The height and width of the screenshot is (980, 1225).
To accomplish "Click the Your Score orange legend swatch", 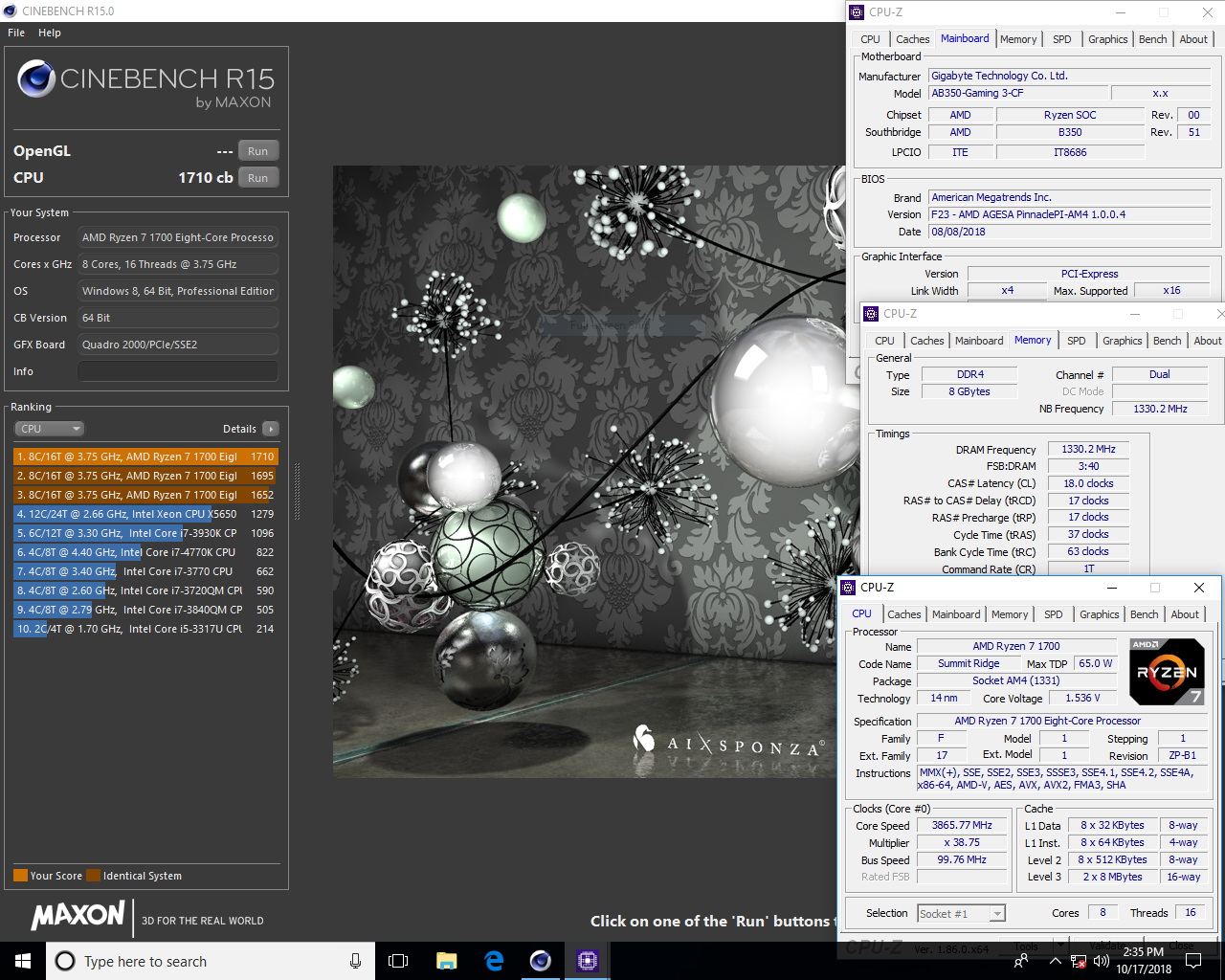I will [x=20, y=876].
